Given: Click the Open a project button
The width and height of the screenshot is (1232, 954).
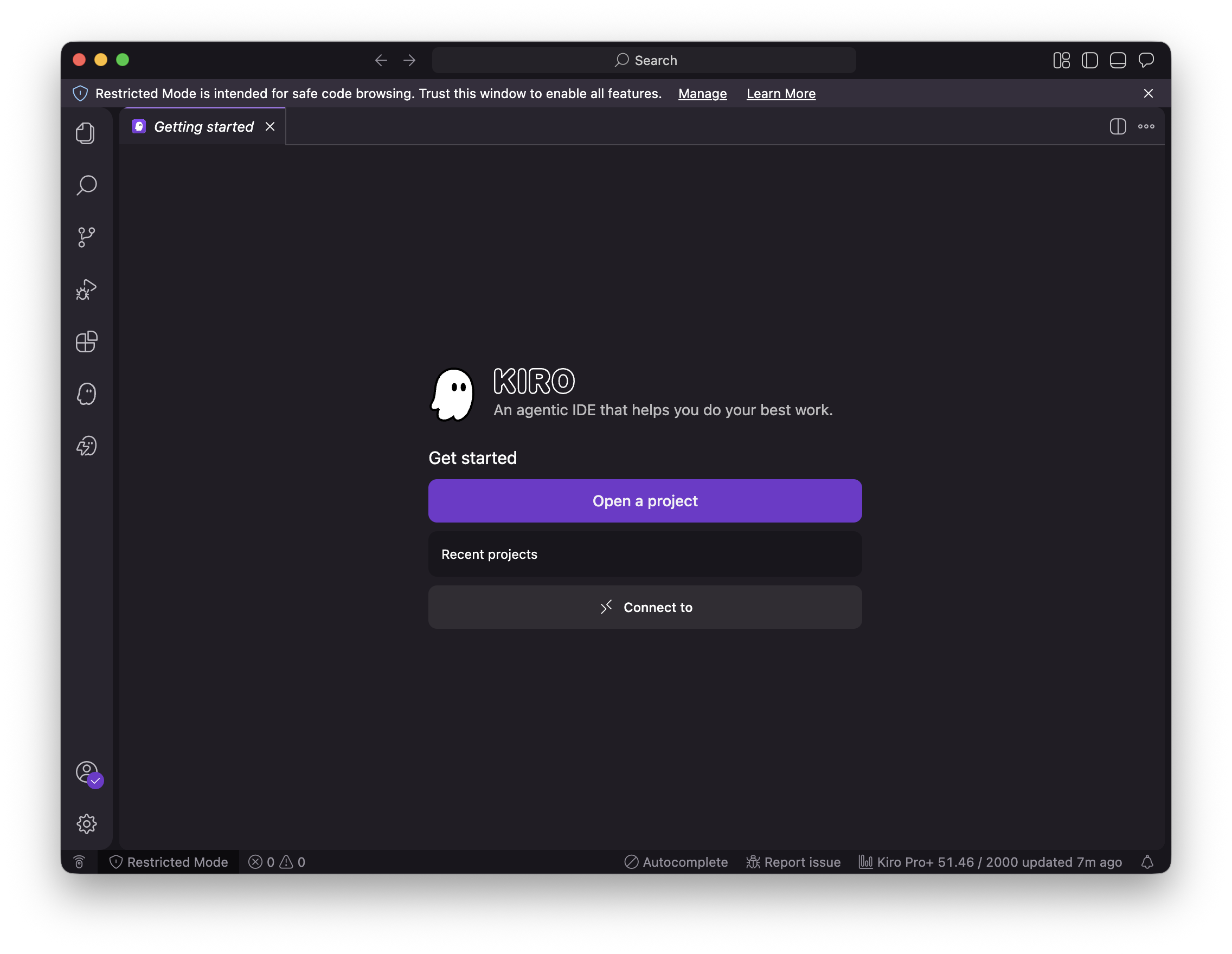Looking at the screenshot, I should pyautogui.click(x=645, y=501).
